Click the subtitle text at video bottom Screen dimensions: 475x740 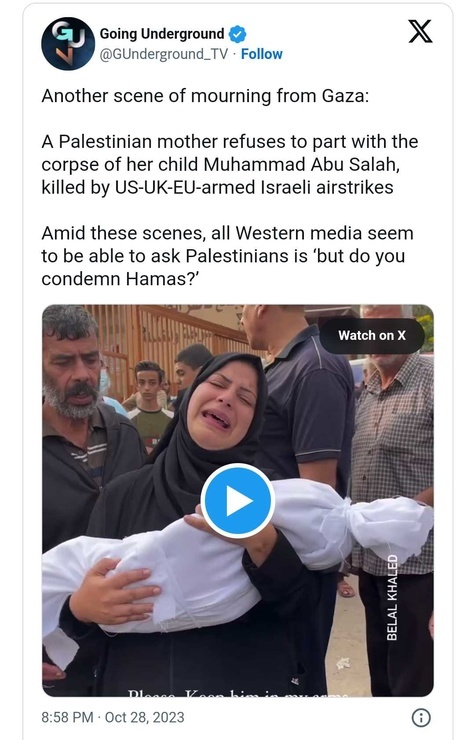[238, 694]
